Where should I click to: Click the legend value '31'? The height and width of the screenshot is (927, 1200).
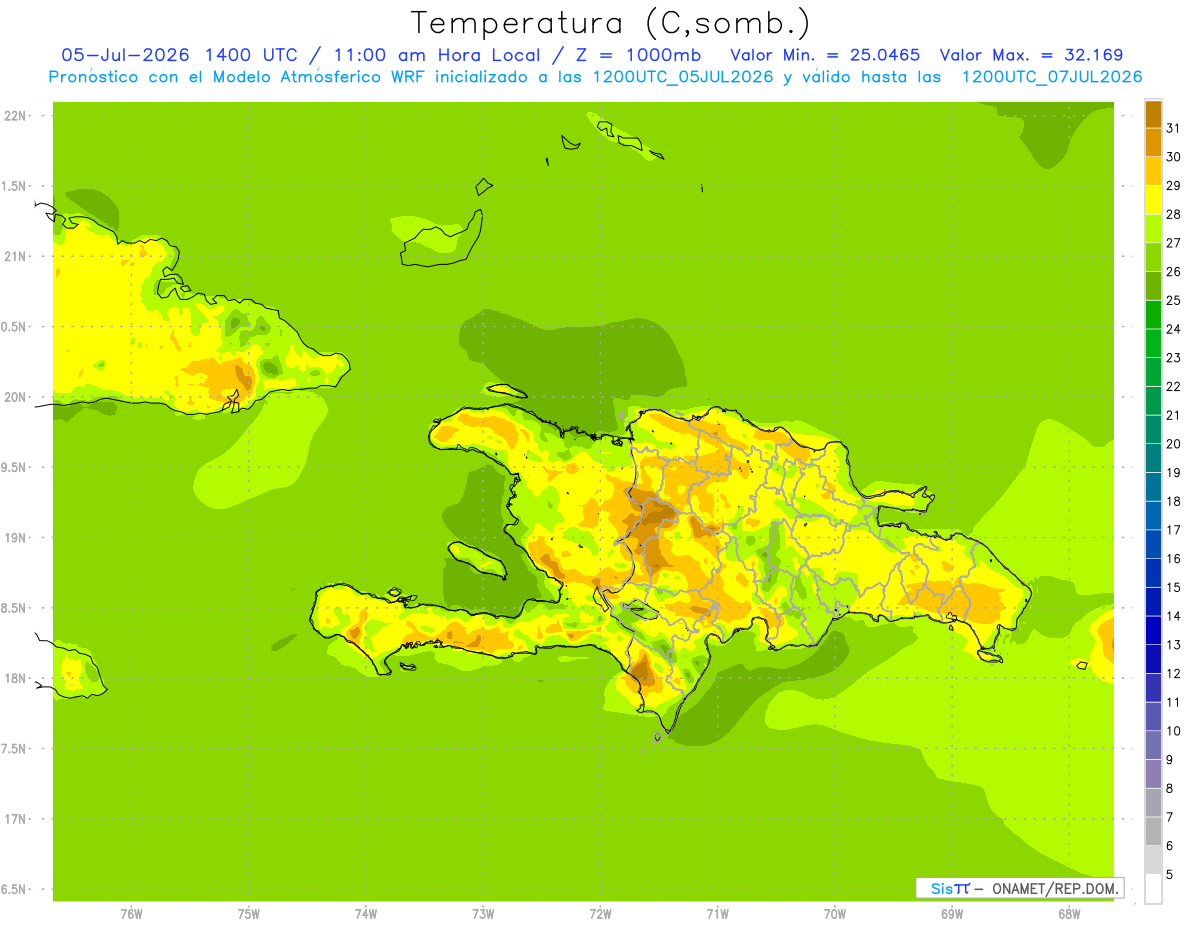(1173, 128)
